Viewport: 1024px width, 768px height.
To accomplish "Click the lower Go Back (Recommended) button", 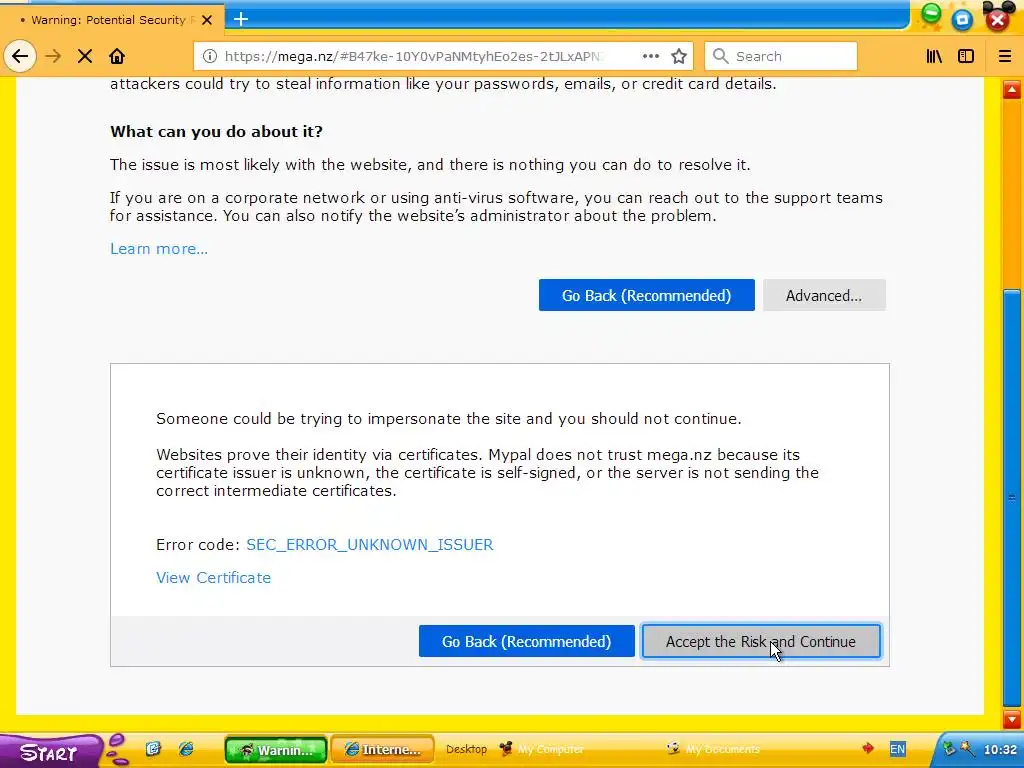I will tap(526, 641).
